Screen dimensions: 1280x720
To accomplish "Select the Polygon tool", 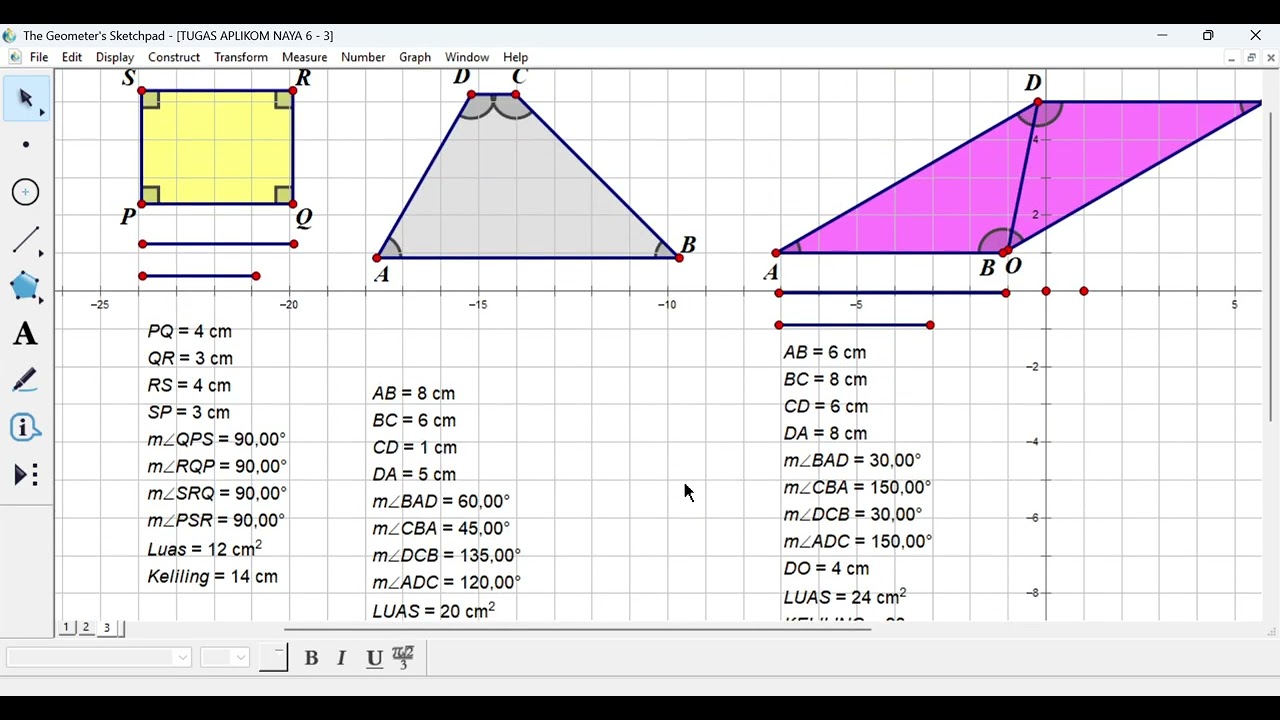I will [26, 287].
